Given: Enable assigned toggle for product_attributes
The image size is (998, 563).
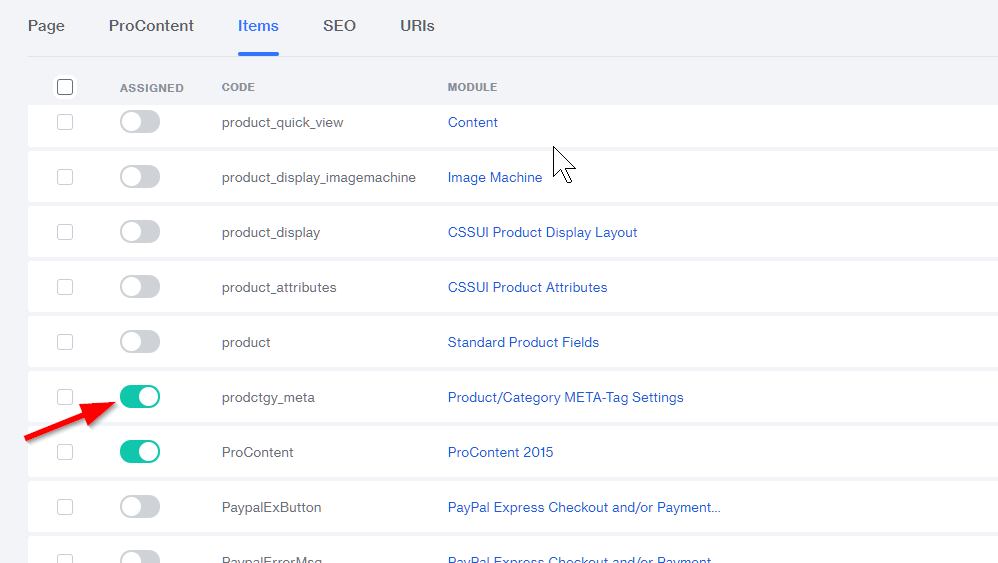Looking at the screenshot, I should [x=140, y=287].
